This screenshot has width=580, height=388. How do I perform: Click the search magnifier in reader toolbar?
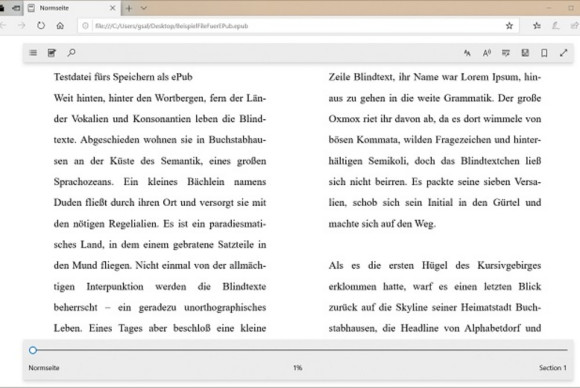click(71, 53)
